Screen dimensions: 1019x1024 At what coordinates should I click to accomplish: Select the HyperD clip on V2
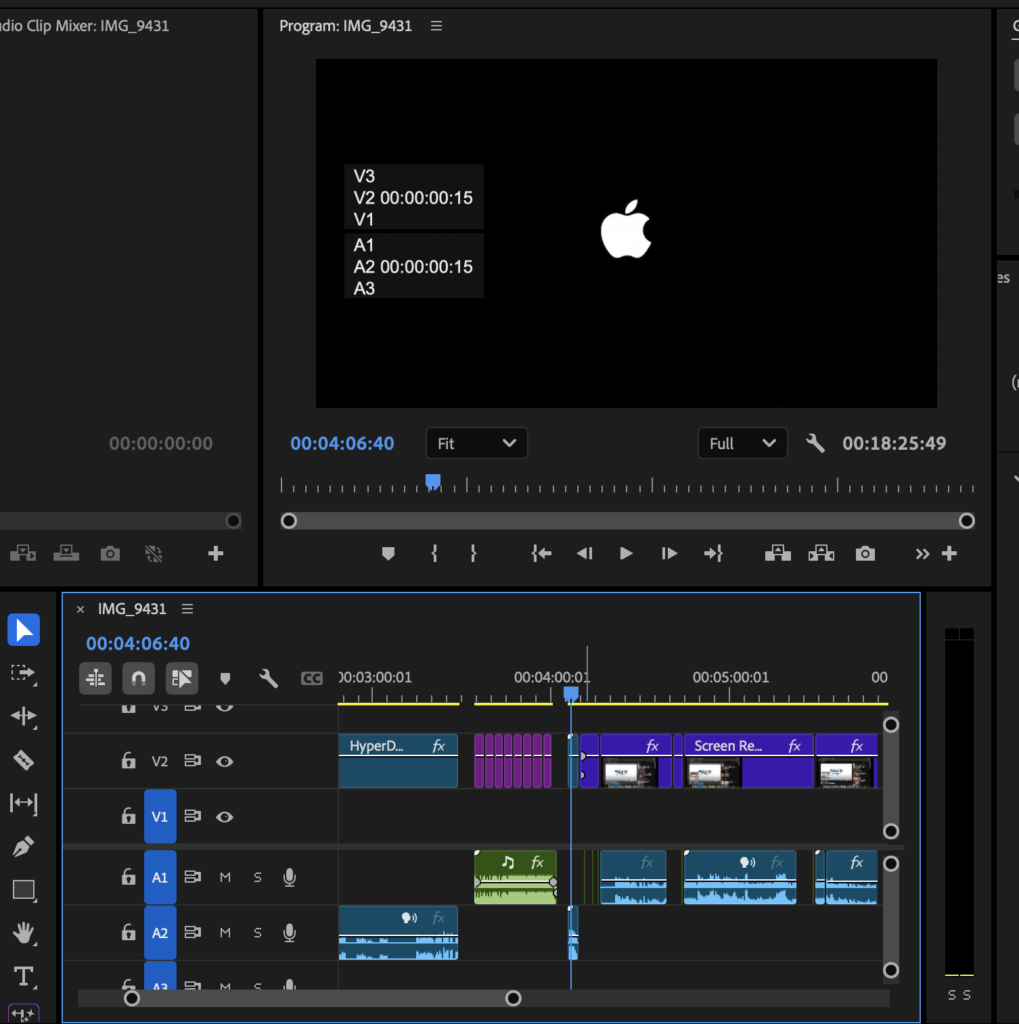point(398,761)
